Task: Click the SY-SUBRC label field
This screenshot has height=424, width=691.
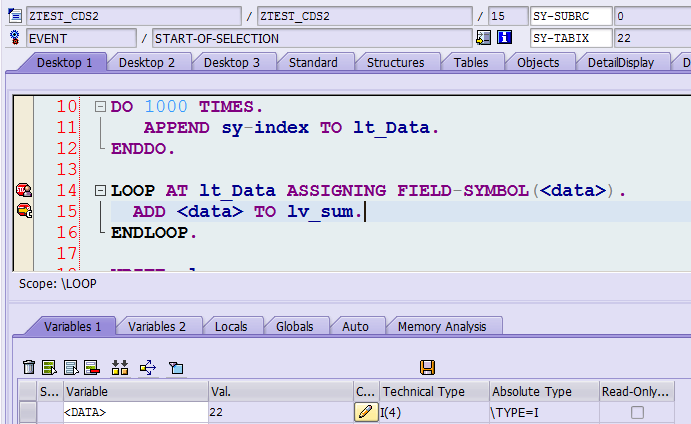Action: pos(571,16)
